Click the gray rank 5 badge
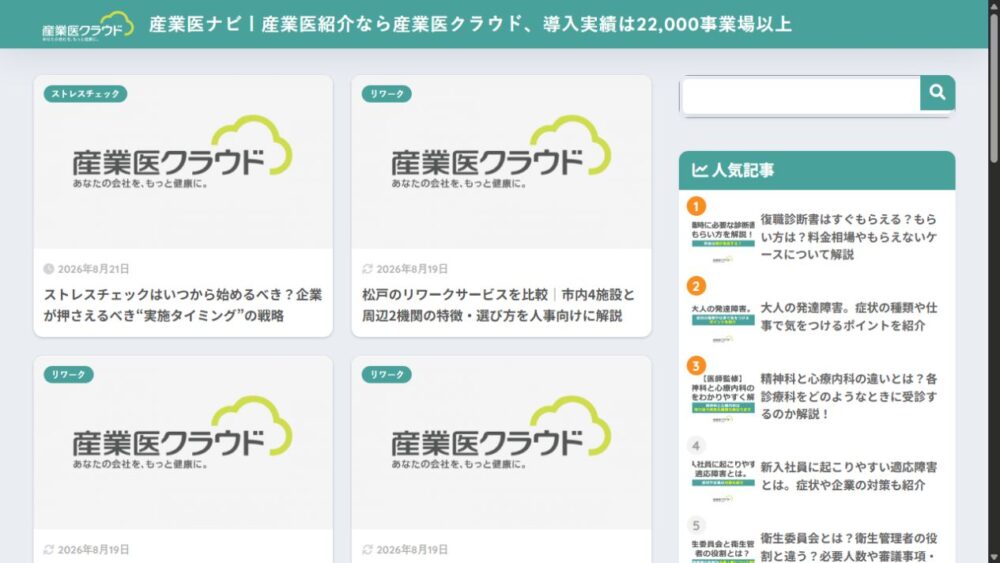1000x563 pixels. [696, 525]
